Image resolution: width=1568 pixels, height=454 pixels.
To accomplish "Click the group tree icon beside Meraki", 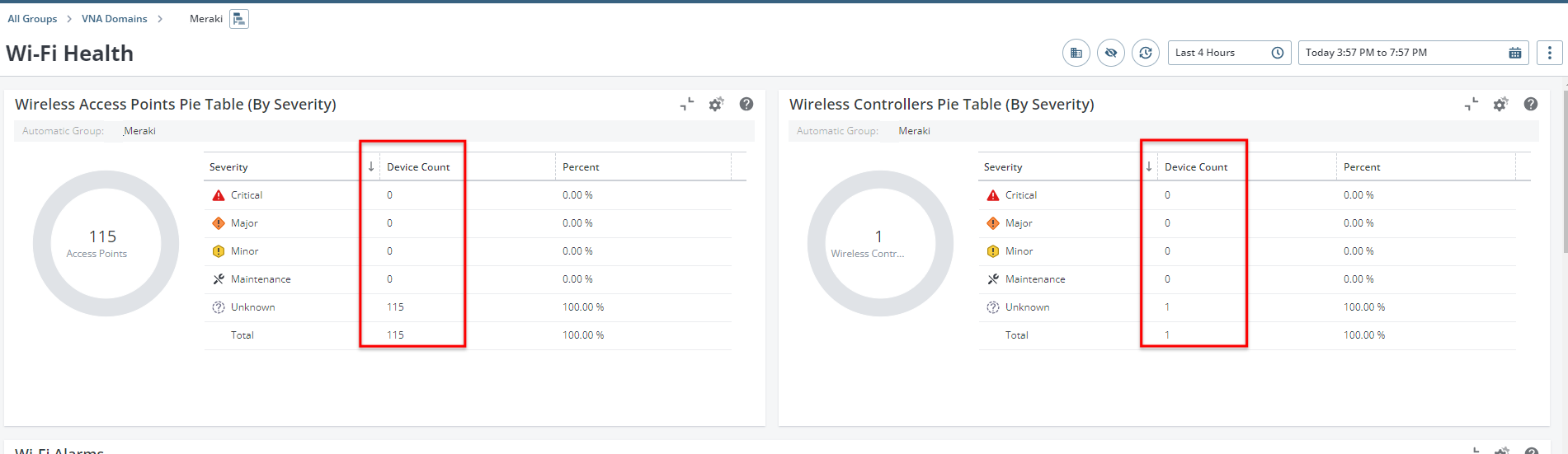I will (x=239, y=19).
